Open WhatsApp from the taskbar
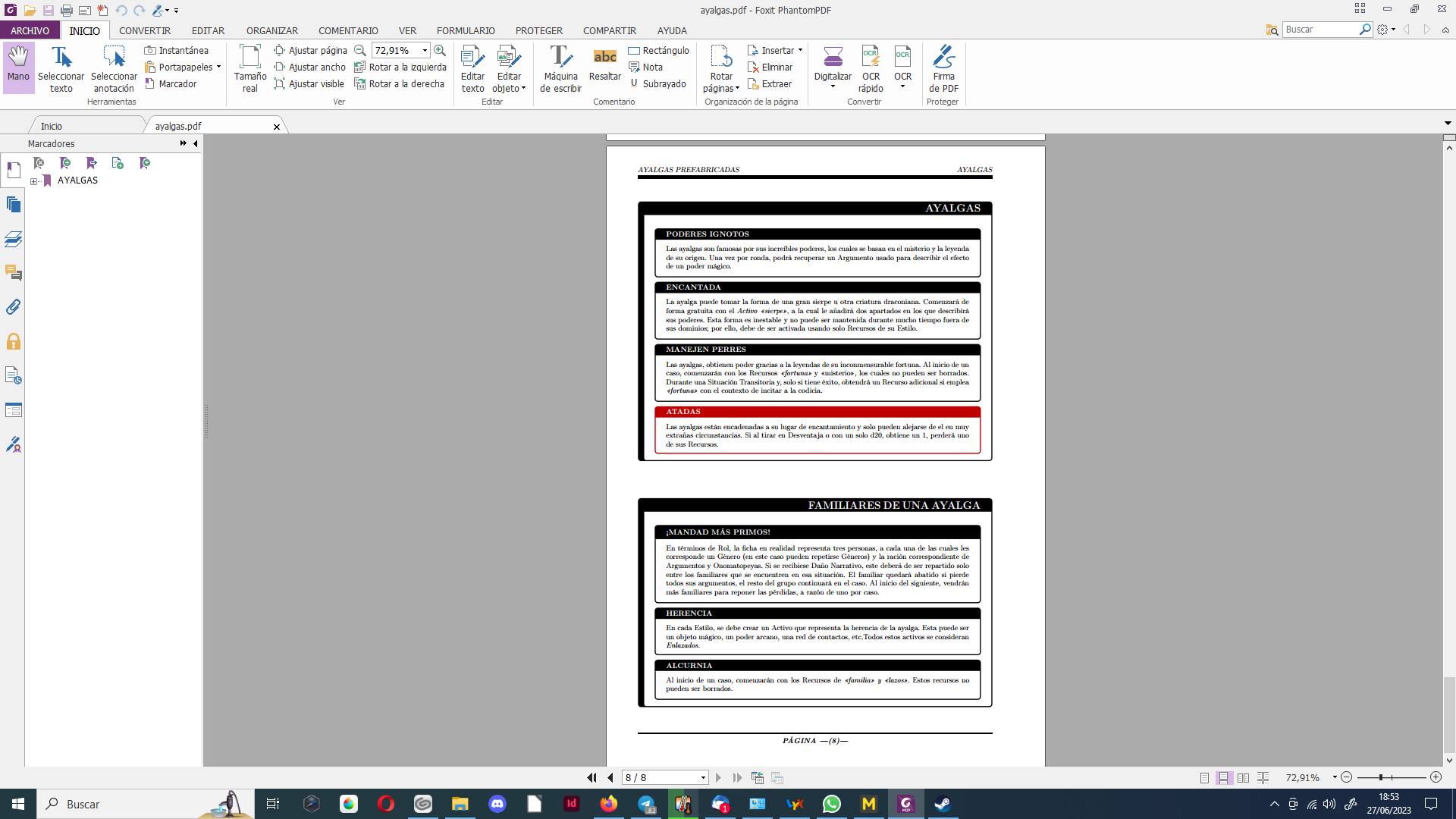The image size is (1456, 819). click(832, 804)
